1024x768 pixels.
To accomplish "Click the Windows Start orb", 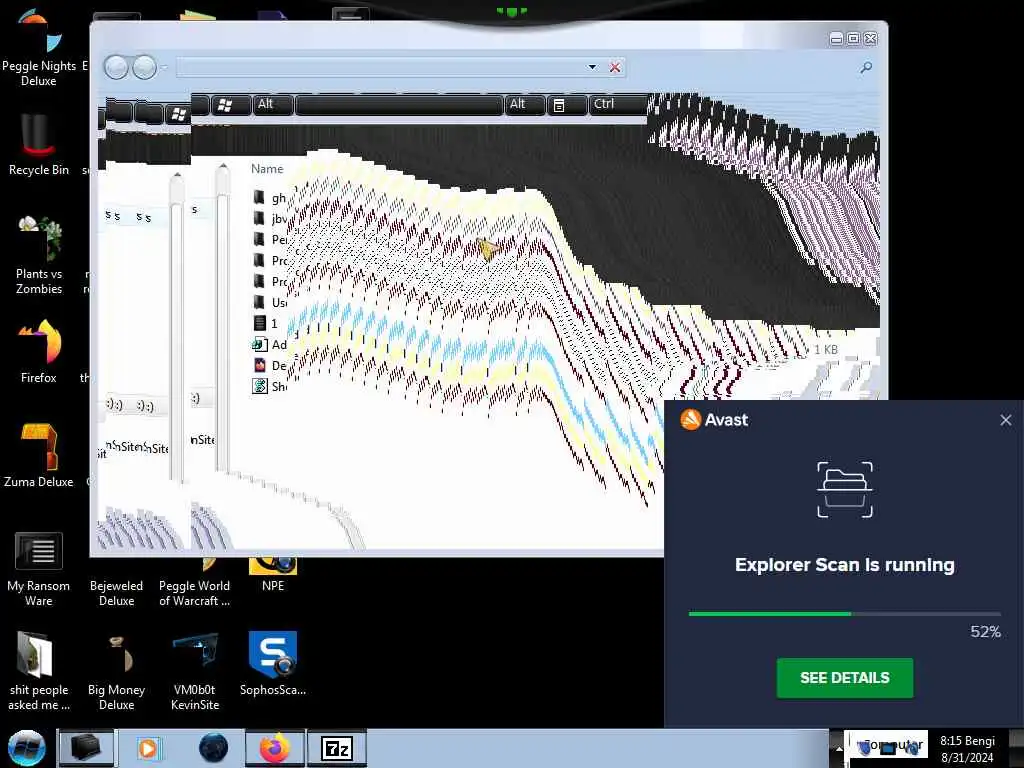I will 27,748.
